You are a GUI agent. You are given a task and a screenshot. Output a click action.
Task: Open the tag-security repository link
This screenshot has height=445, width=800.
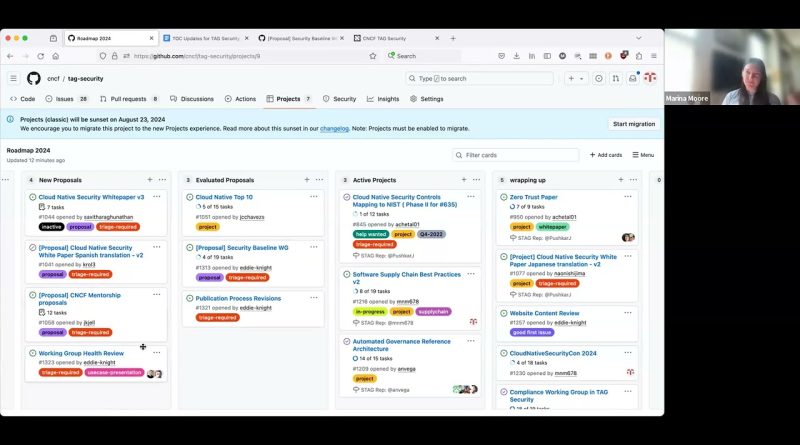85,79
